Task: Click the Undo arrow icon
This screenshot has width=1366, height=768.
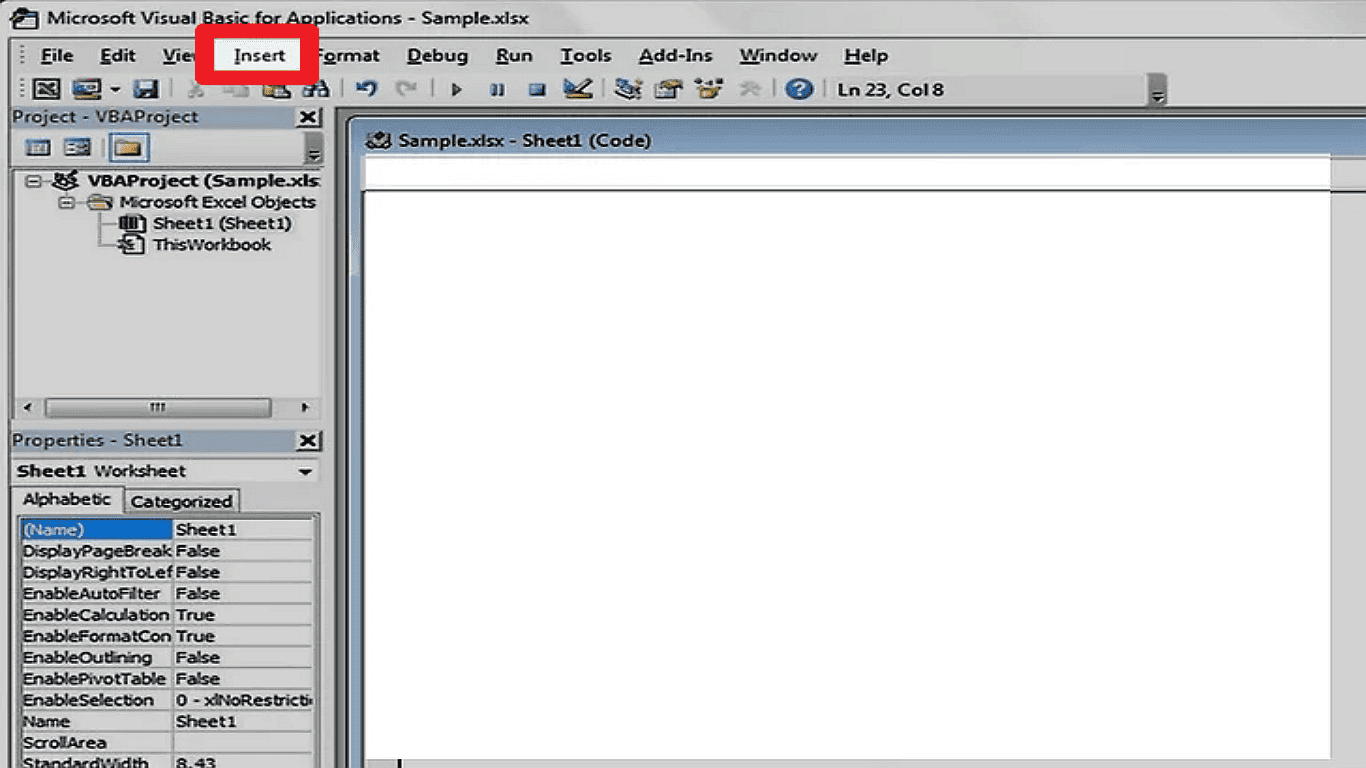Action: (367, 89)
